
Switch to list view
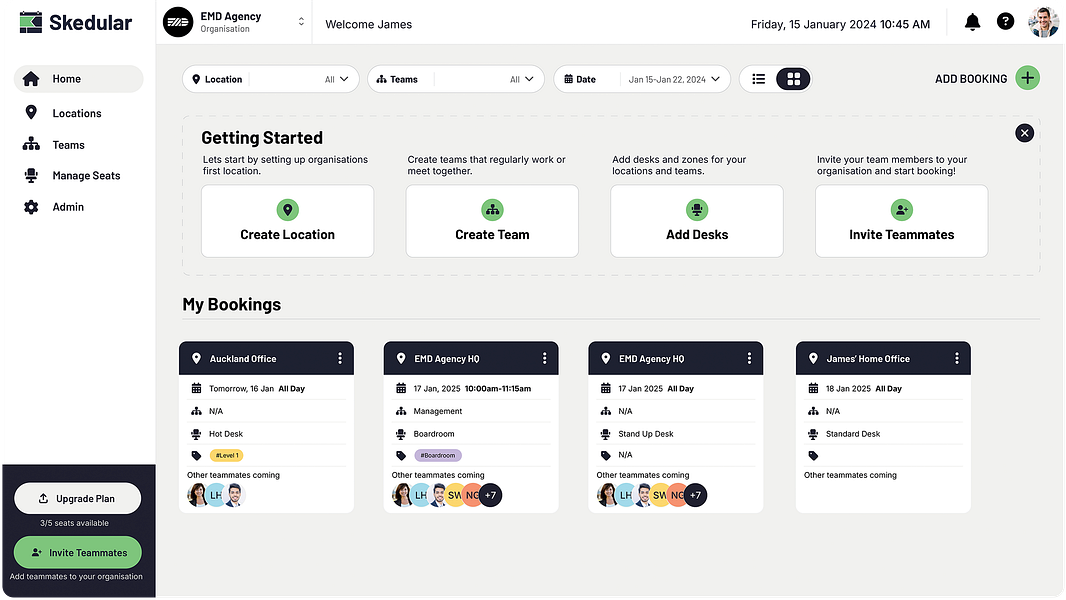tap(759, 79)
